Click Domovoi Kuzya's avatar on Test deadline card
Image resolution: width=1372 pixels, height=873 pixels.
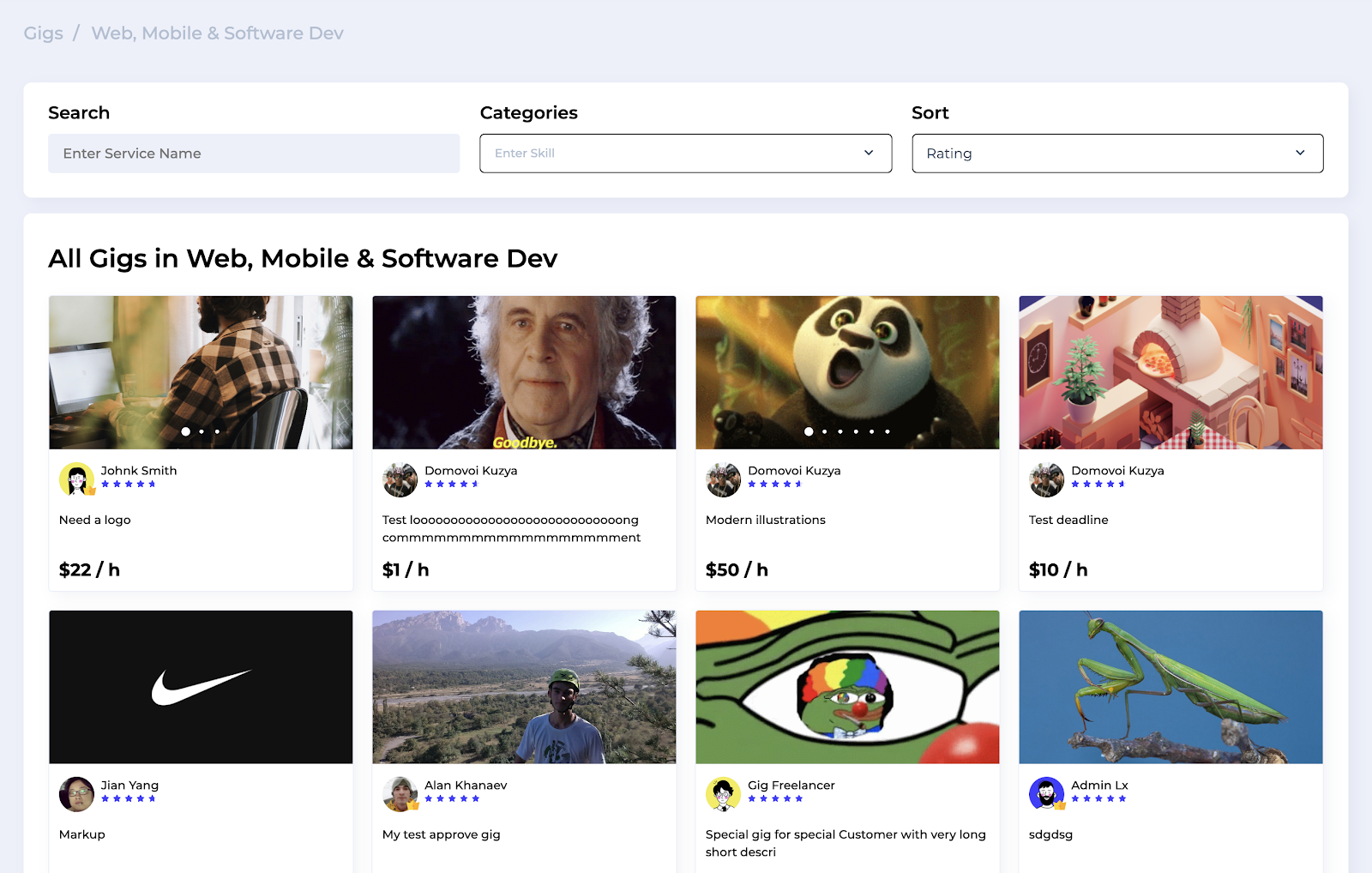(x=1046, y=479)
